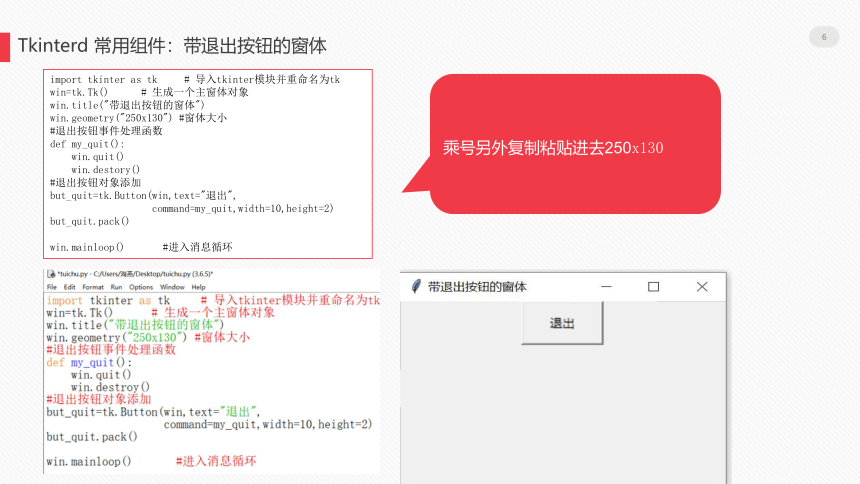Click 'win.mainloop()' in red code box
This screenshot has width=860, height=484.
coord(87,247)
